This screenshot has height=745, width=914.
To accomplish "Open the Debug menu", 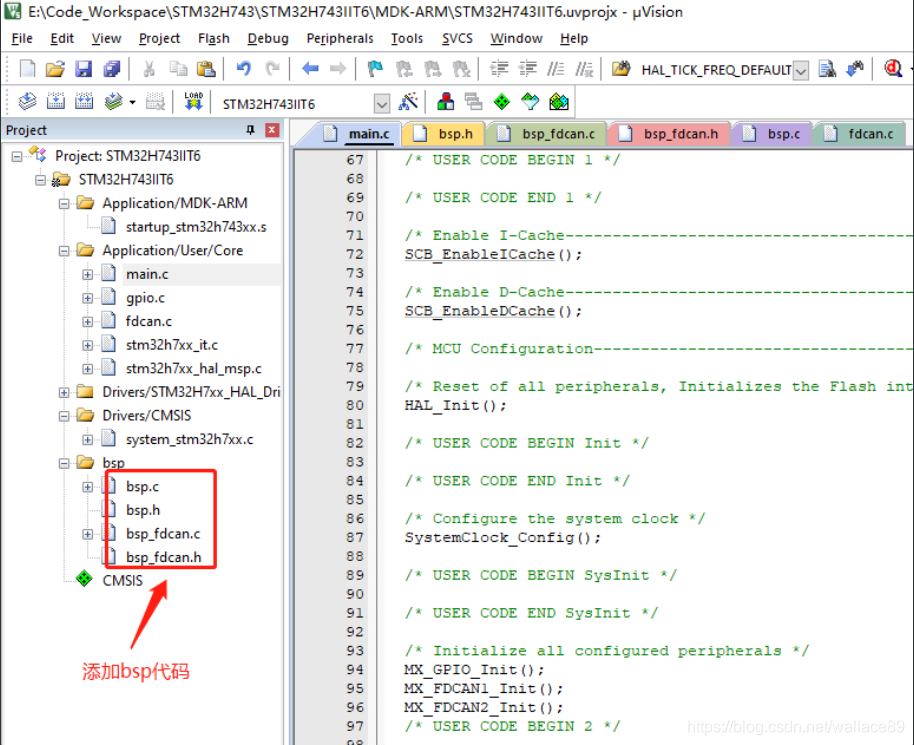I will (x=268, y=38).
